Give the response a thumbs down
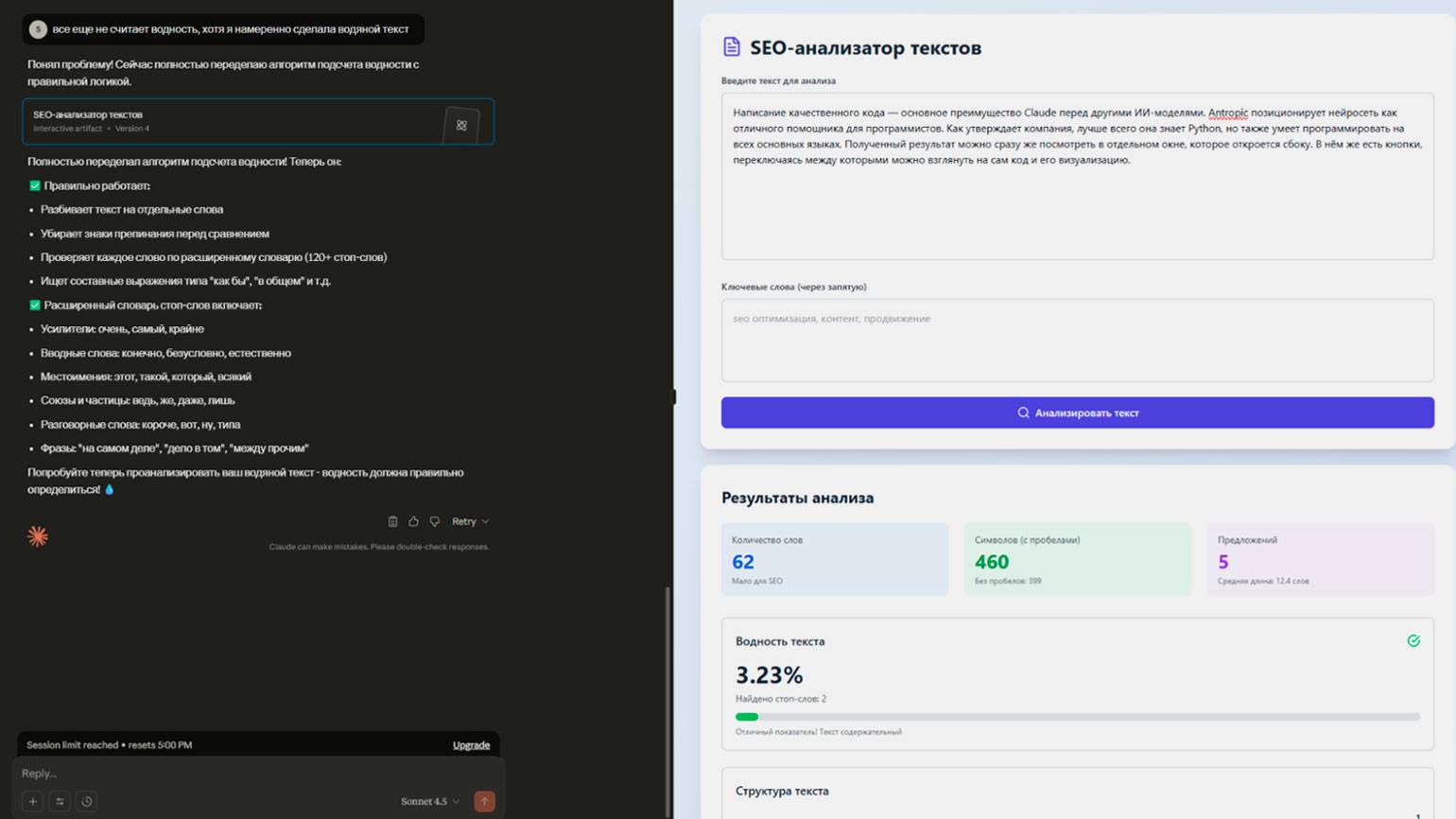The image size is (1456, 819). 435,521
